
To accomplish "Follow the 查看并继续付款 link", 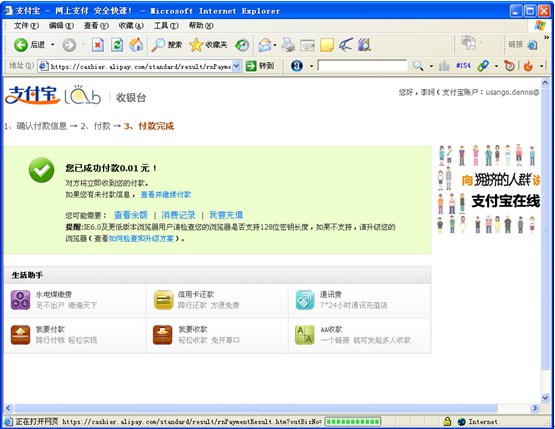I will click(x=166, y=194).
